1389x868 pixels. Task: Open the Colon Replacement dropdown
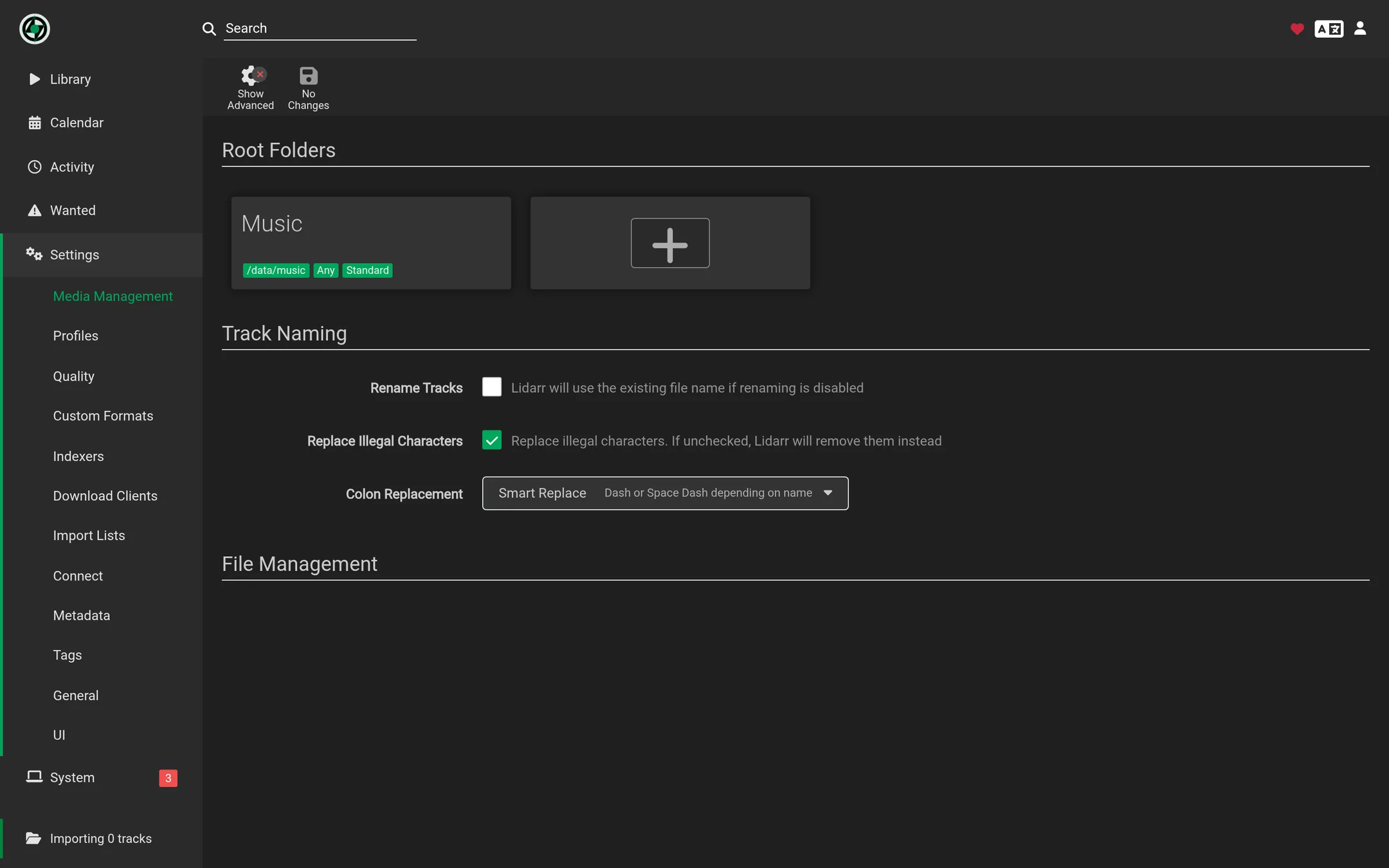pos(666,493)
